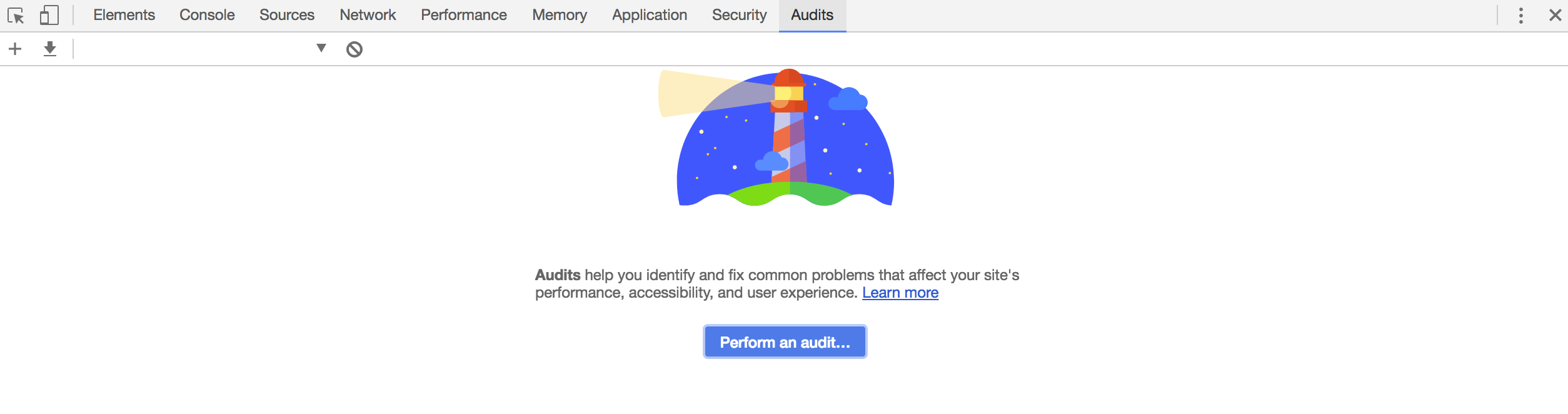The width and height of the screenshot is (1568, 414).
Task: Click the clear all icon
Action: [x=354, y=49]
